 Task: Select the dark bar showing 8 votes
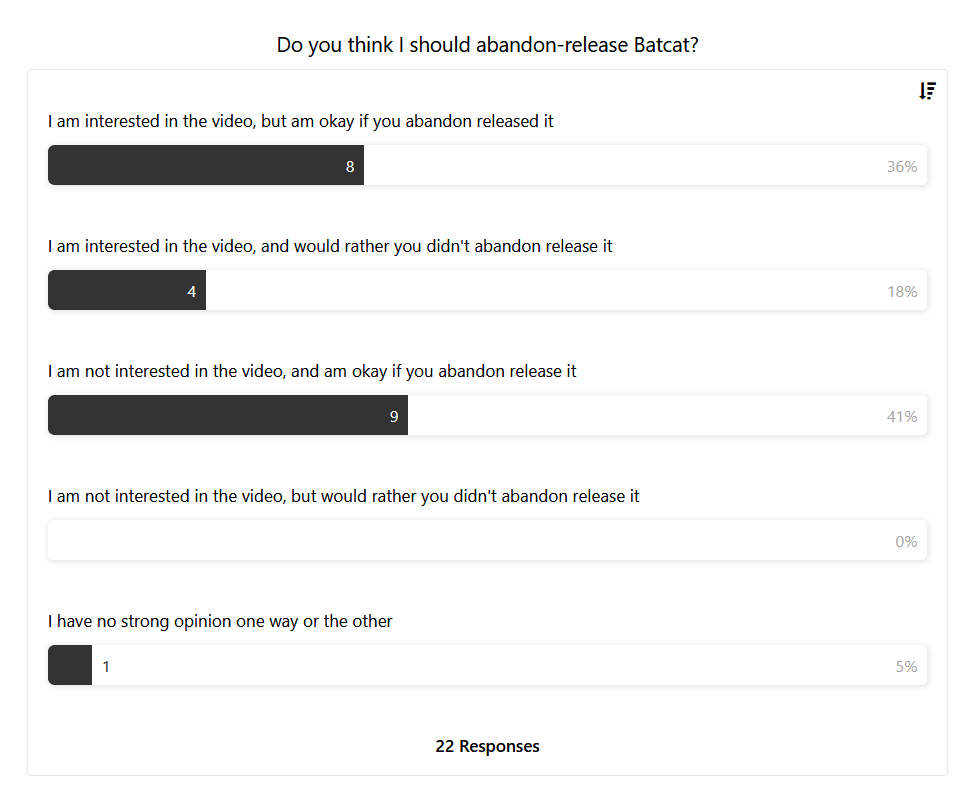[x=206, y=165]
